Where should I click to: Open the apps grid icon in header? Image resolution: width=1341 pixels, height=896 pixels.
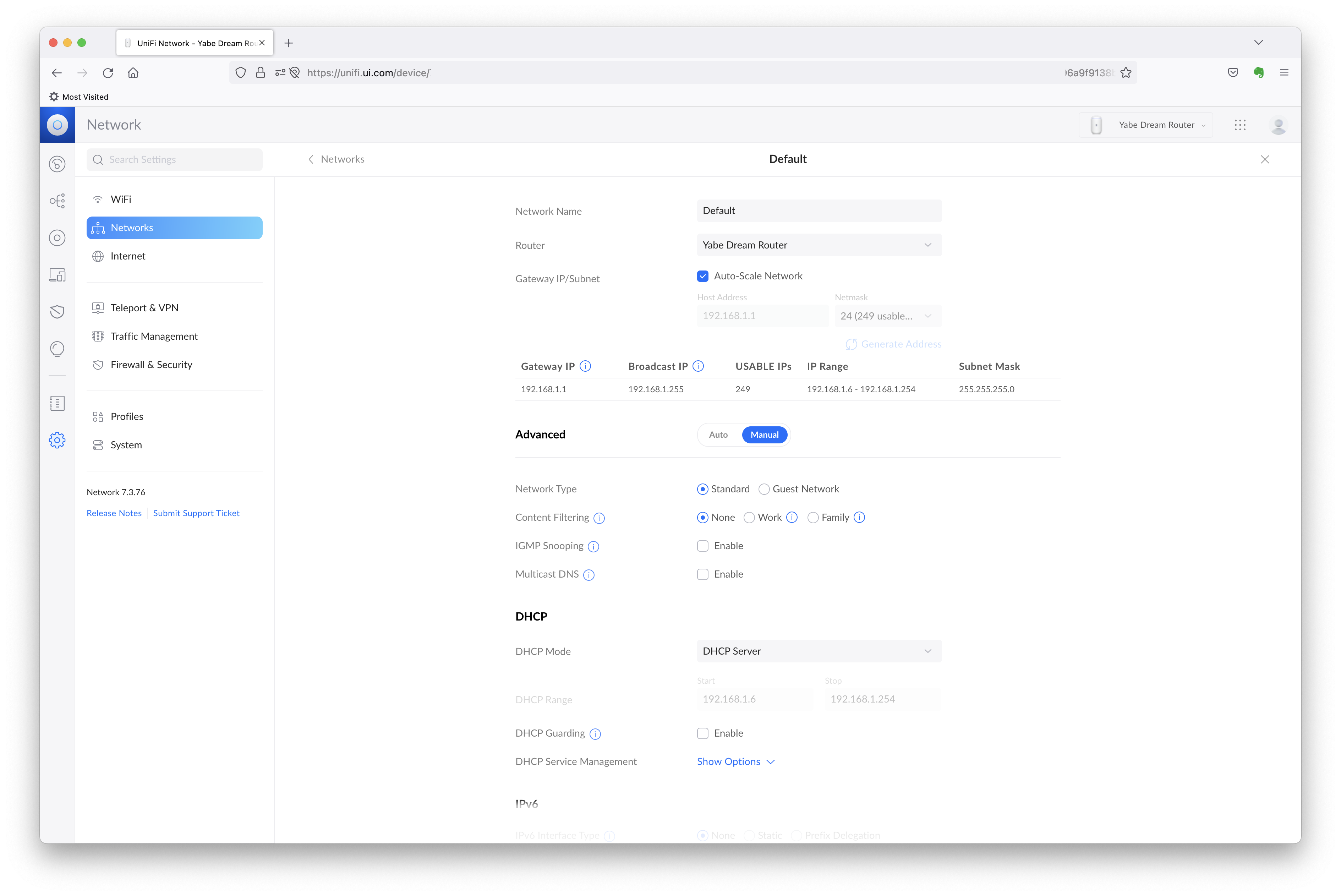coord(1239,125)
